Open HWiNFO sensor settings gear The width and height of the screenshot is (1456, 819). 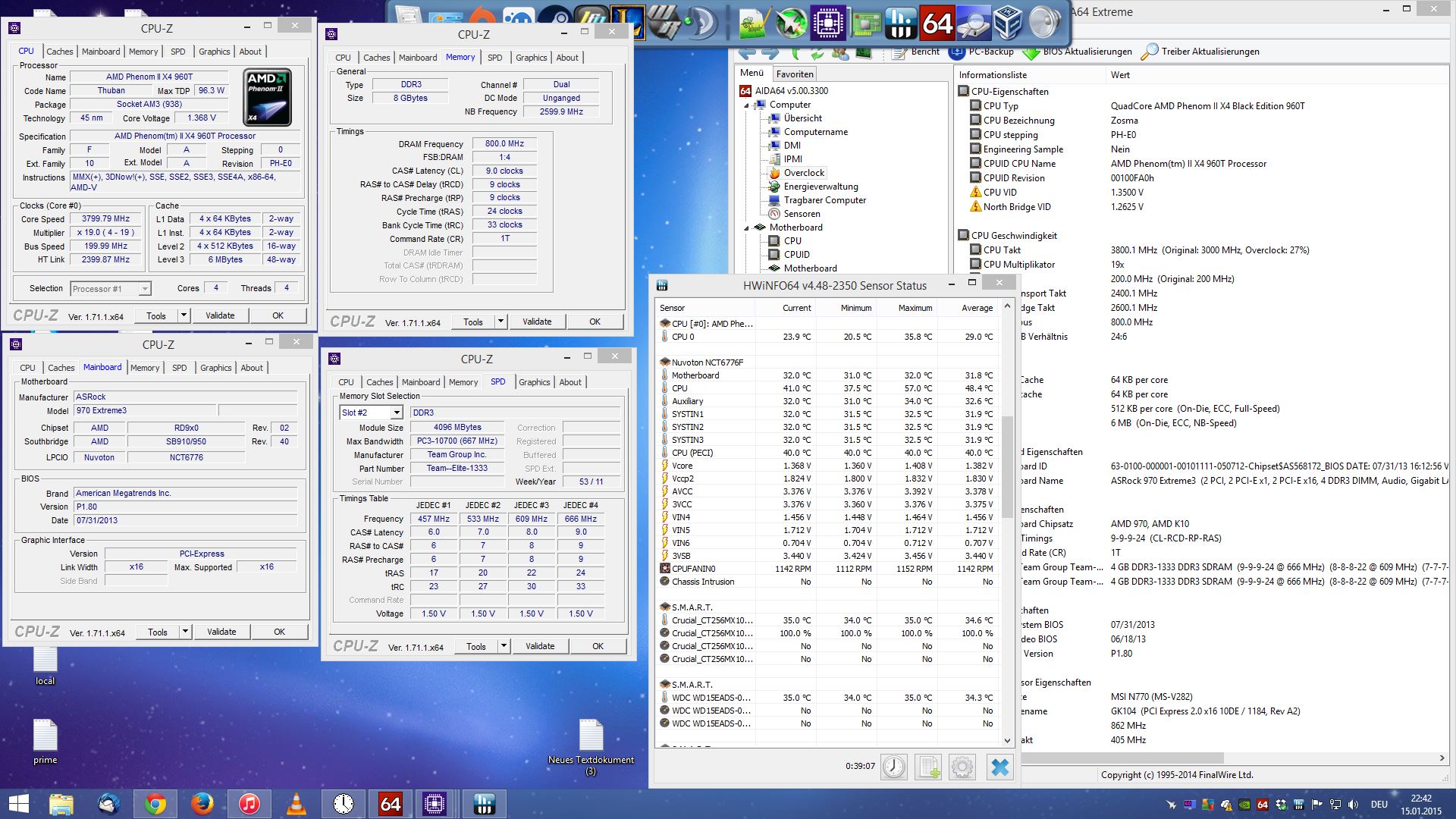(x=962, y=767)
